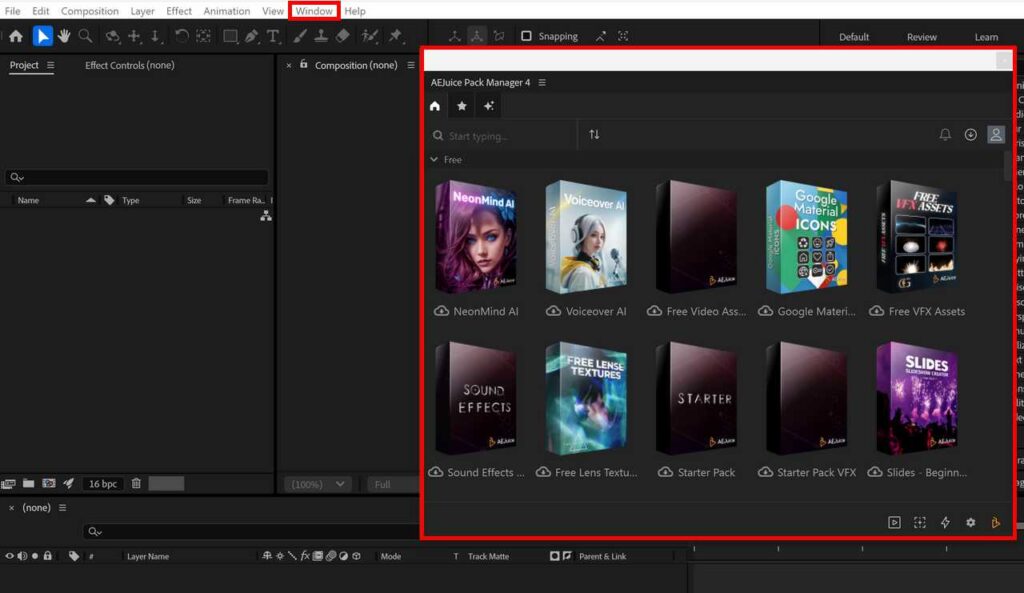Viewport: 1024px width, 593px height.
Task: Toggle the timeline lock column switch
Action: (48, 556)
